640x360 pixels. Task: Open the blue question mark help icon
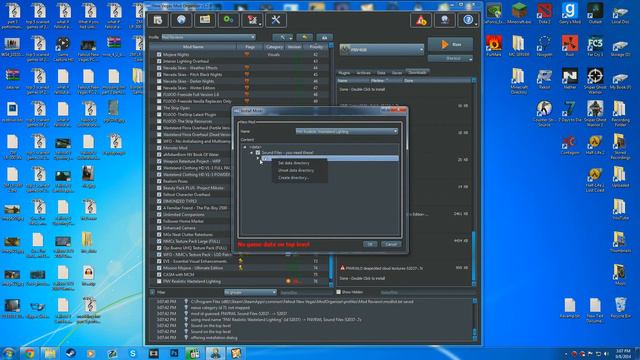468,20
